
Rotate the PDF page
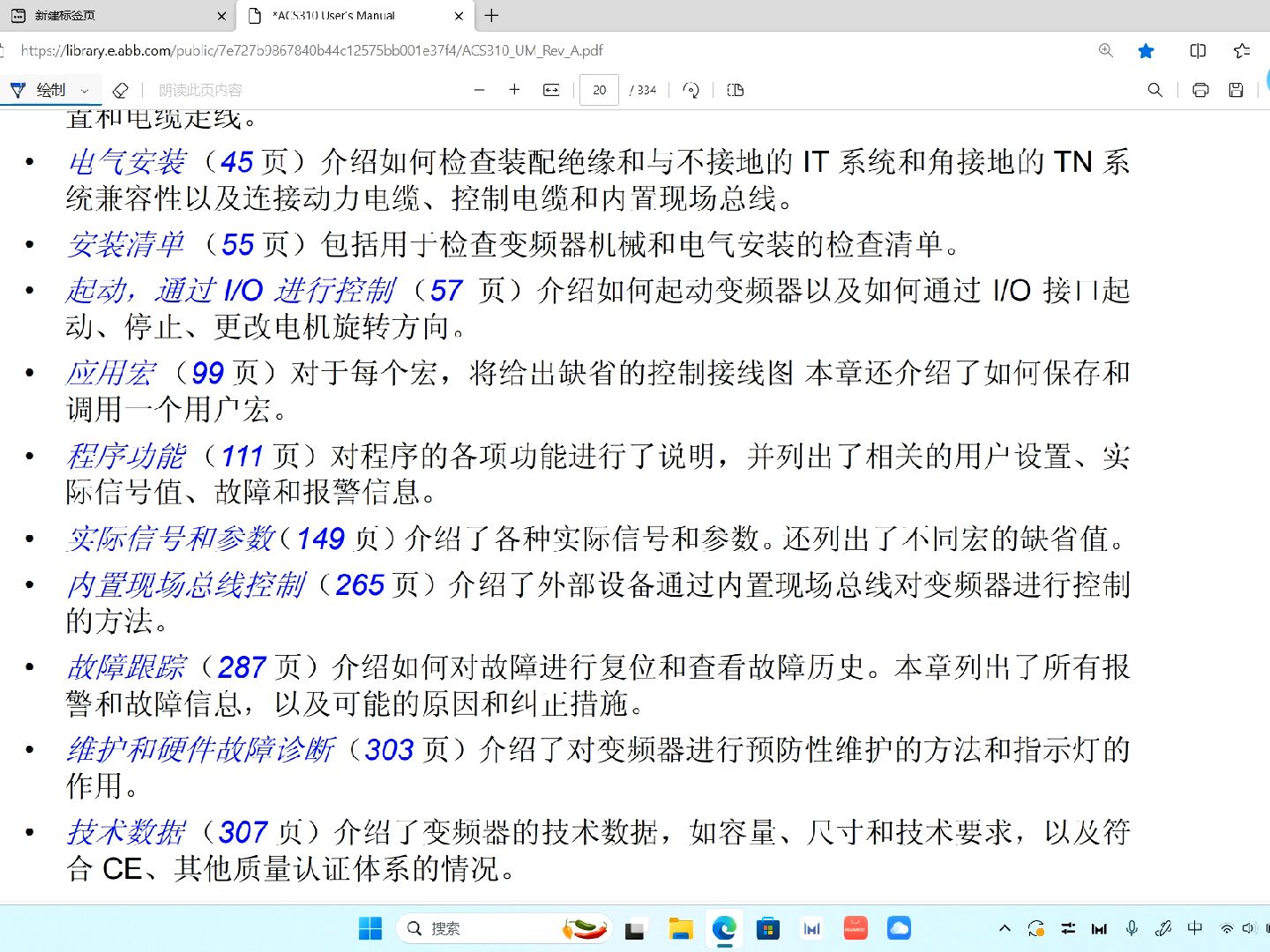691,90
